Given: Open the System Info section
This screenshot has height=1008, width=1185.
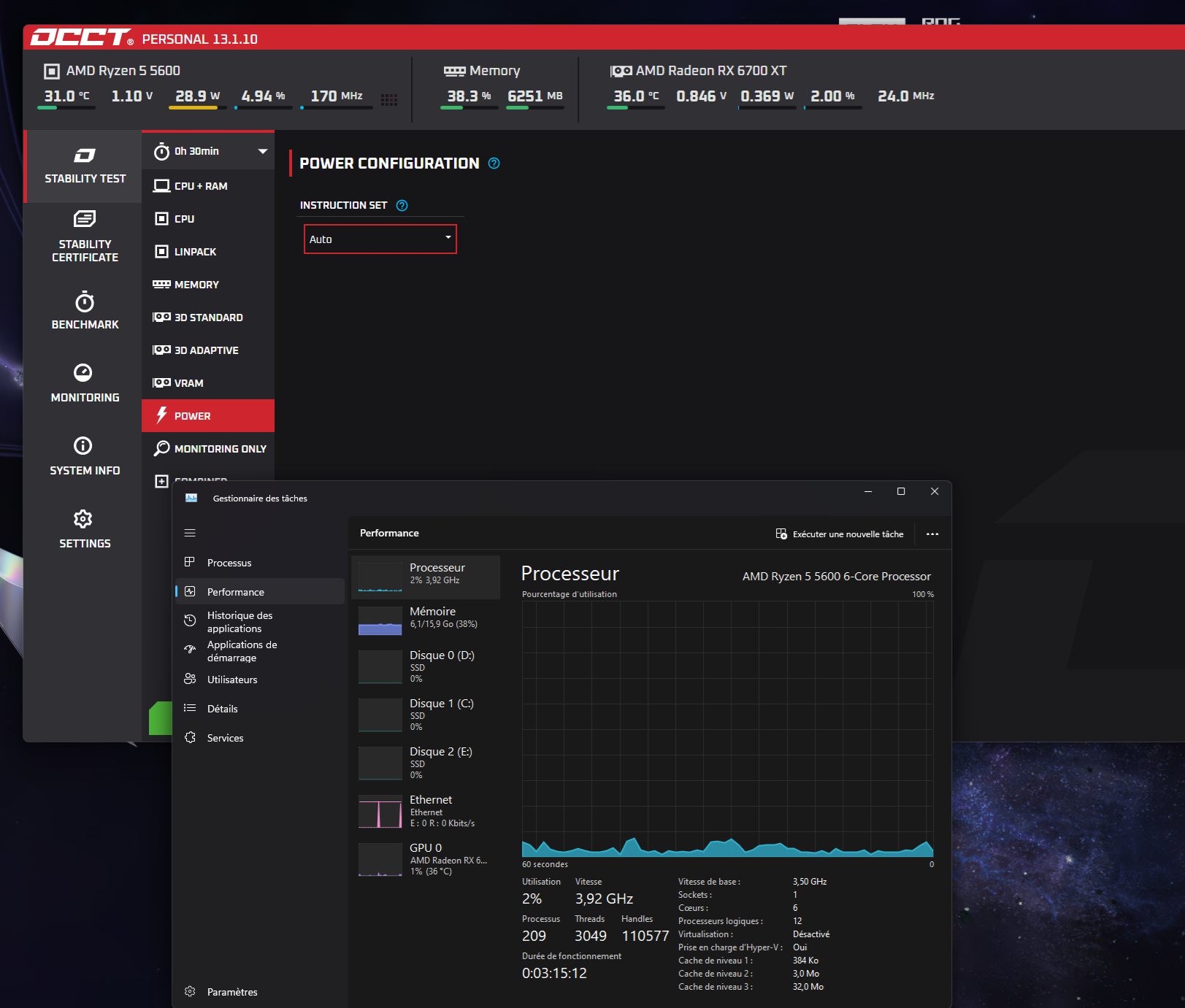Looking at the screenshot, I should click(84, 457).
